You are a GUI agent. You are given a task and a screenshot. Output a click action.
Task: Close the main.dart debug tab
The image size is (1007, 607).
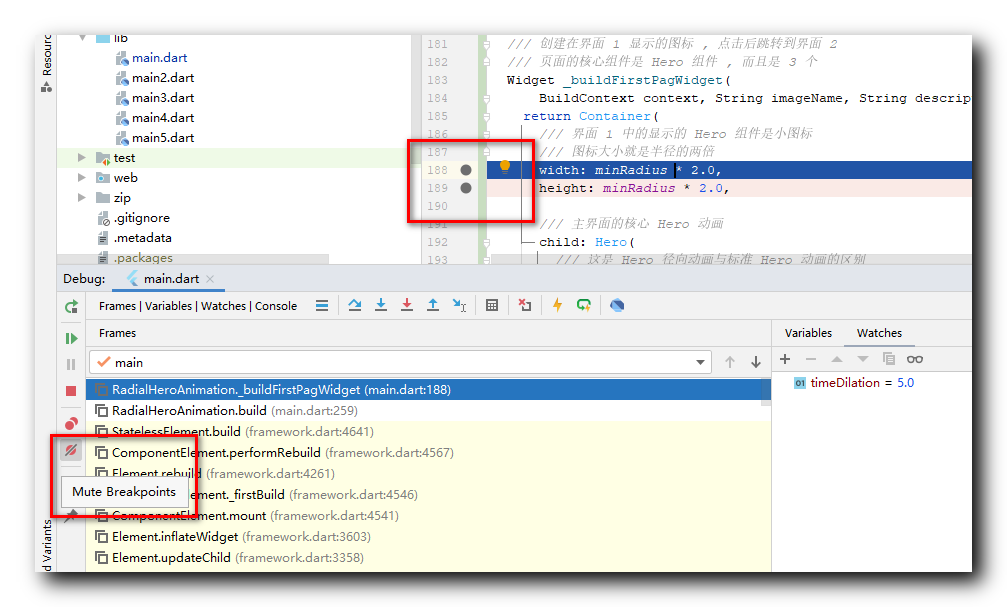point(210,279)
